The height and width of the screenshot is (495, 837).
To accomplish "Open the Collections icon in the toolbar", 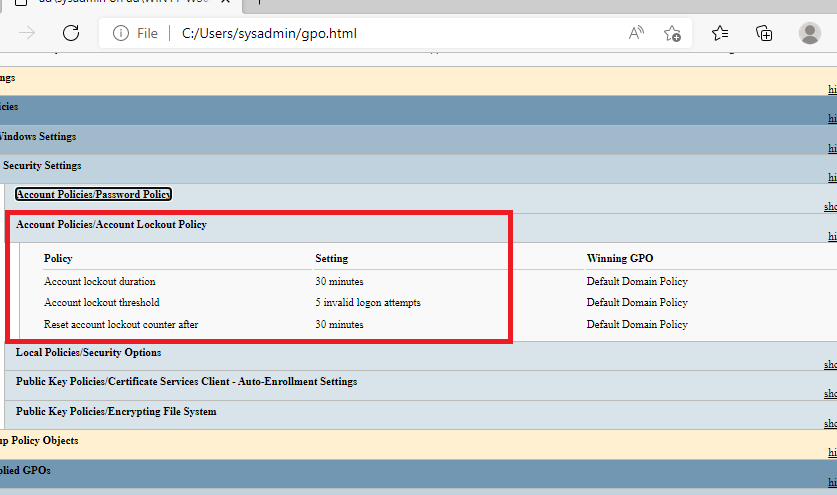I will (764, 33).
